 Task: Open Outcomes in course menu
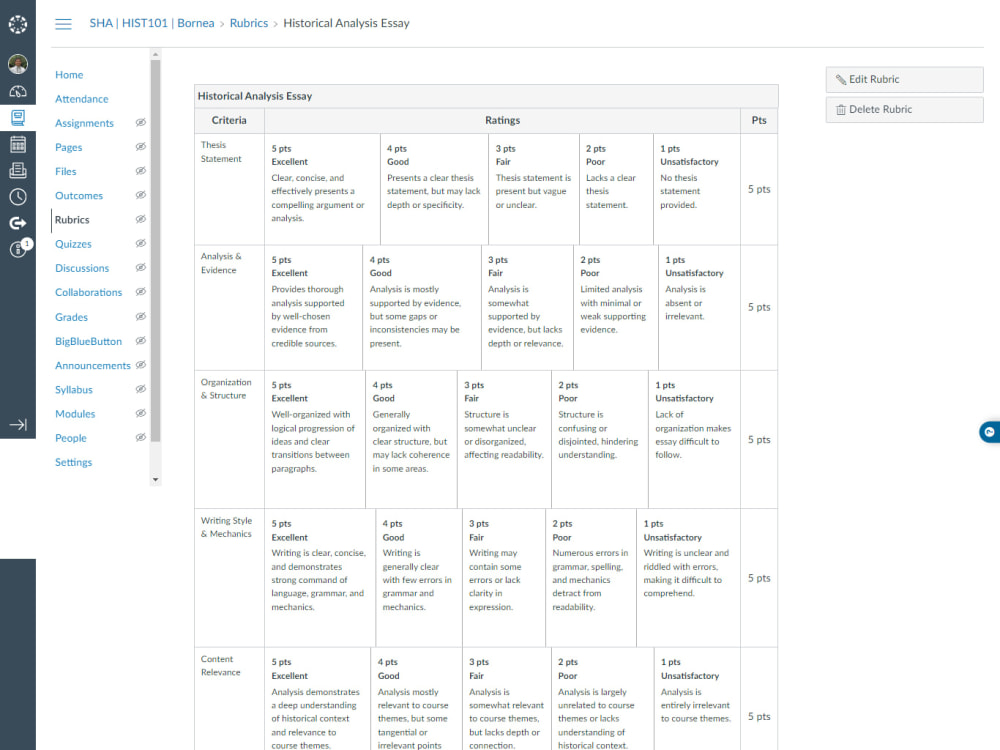(78, 196)
